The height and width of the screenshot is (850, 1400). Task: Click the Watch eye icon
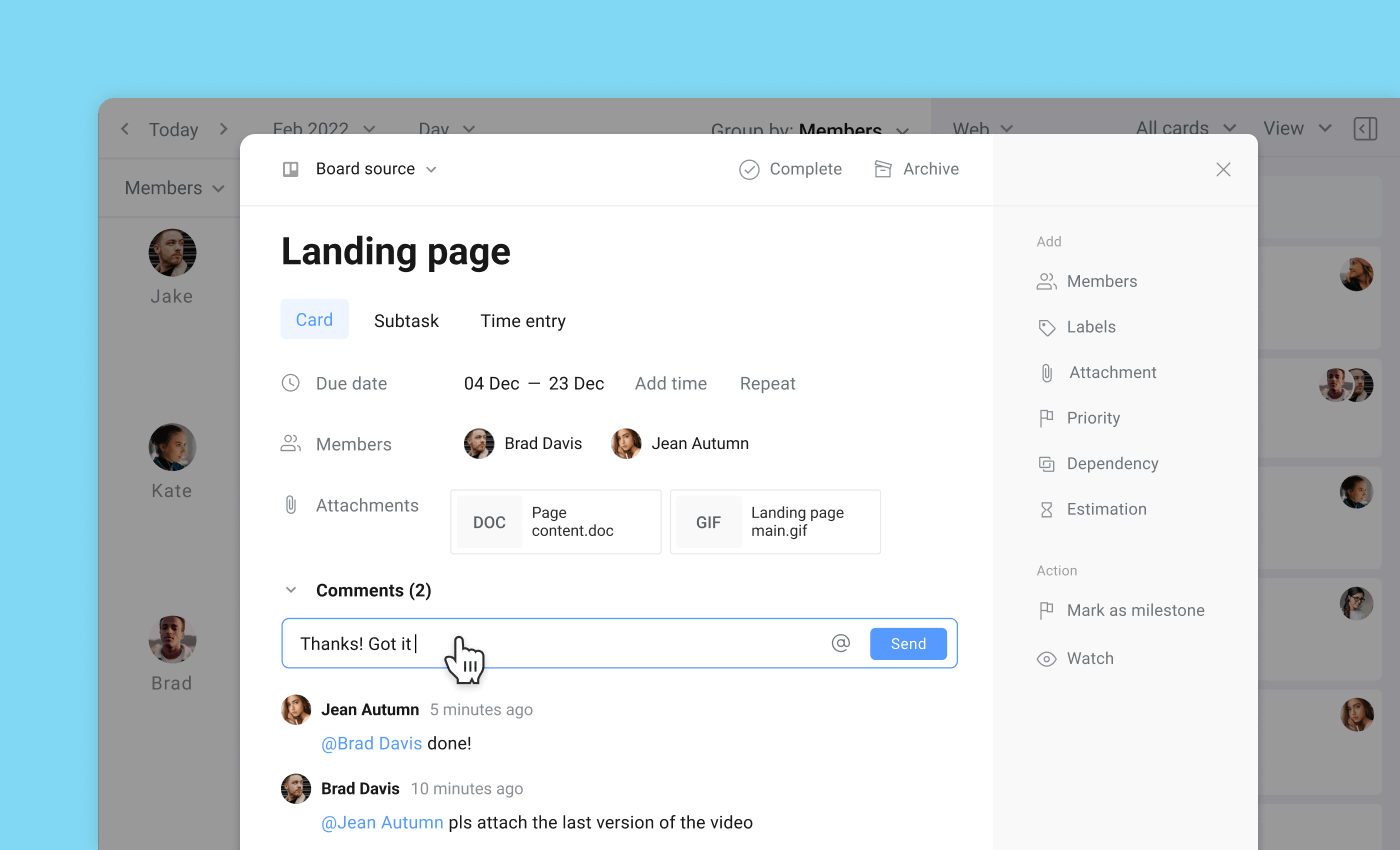coord(1046,658)
